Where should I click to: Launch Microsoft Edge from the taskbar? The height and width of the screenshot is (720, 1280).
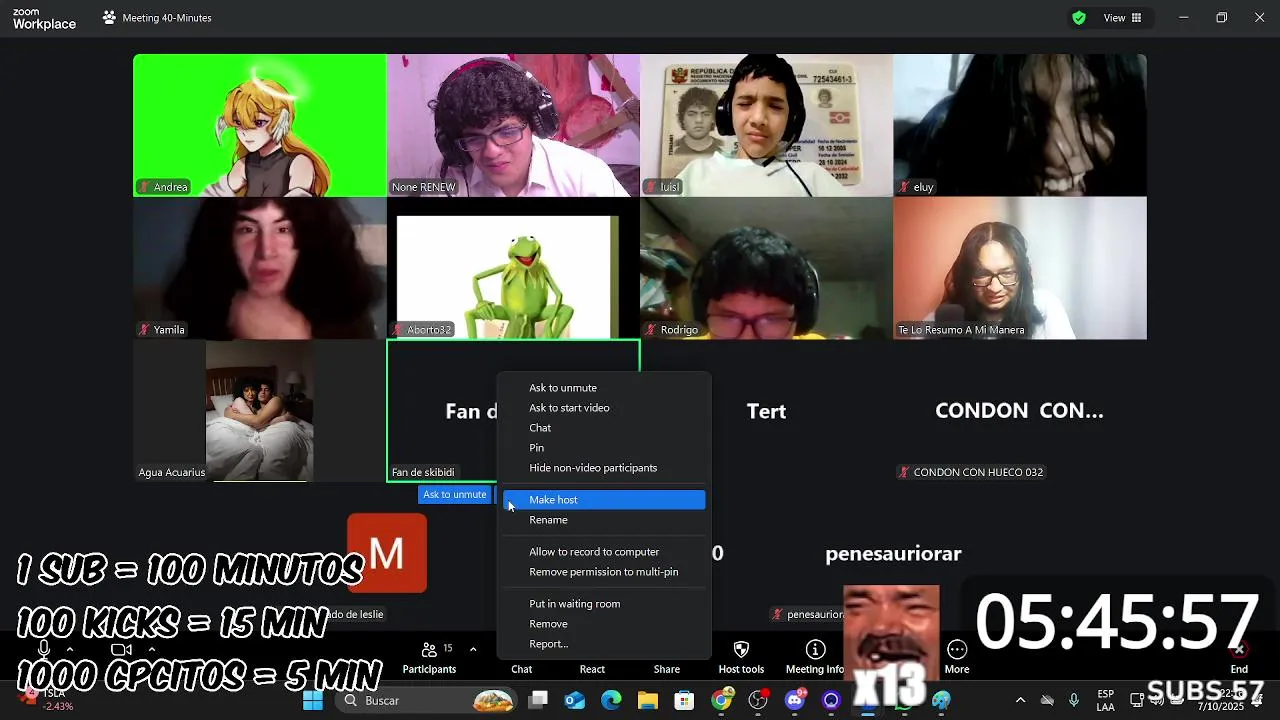611,701
